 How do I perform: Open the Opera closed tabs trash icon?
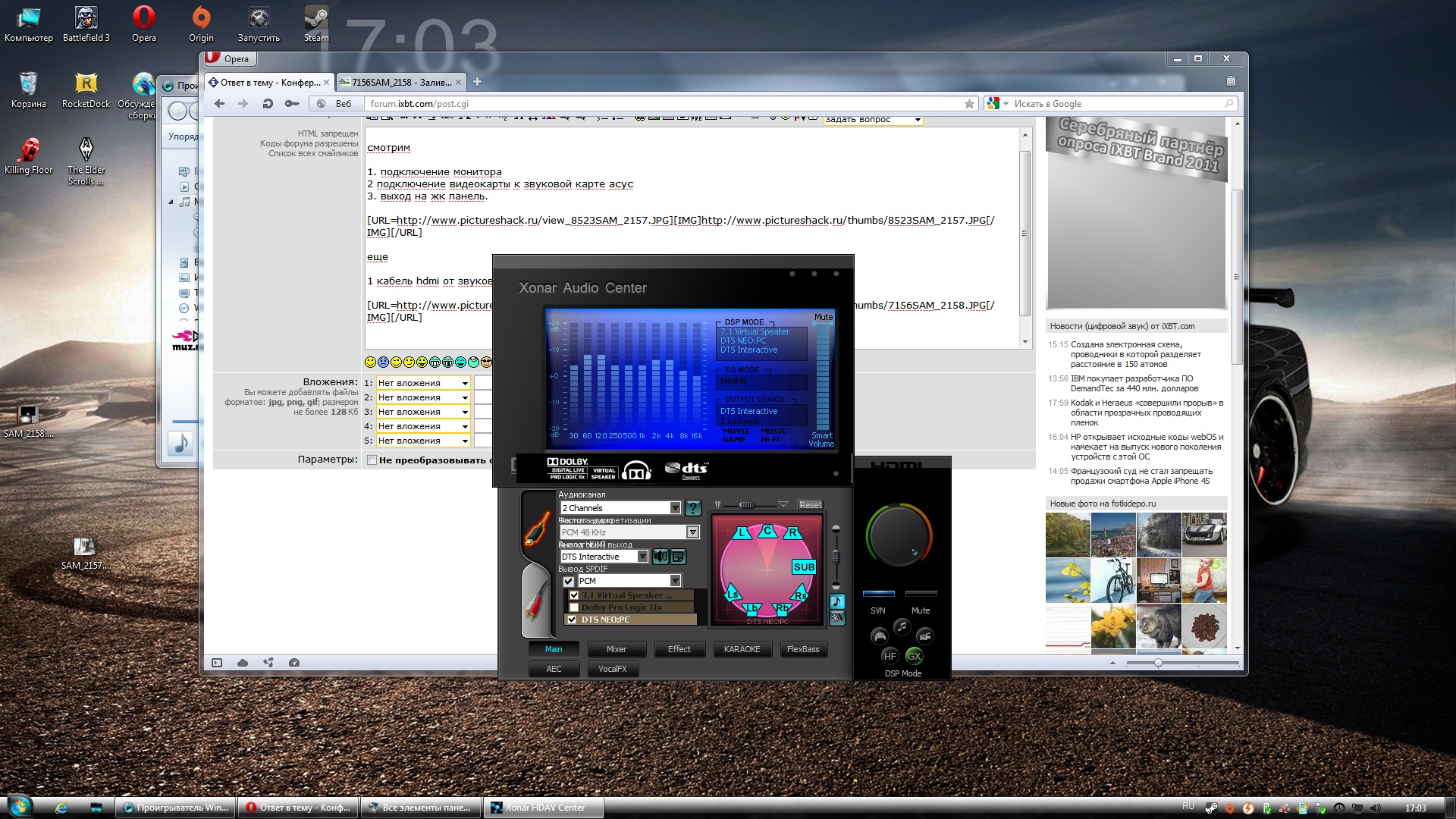[1231, 81]
